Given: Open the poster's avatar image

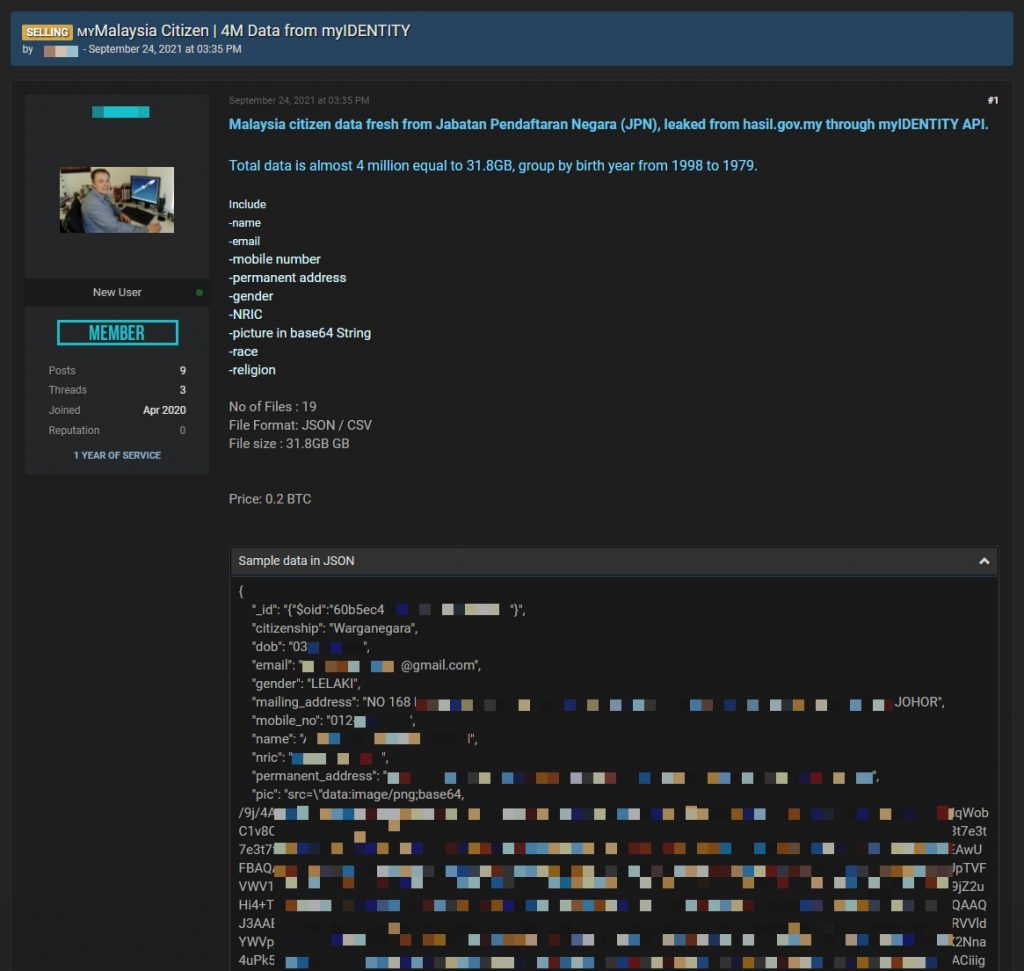Looking at the screenshot, I should click(117, 200).
